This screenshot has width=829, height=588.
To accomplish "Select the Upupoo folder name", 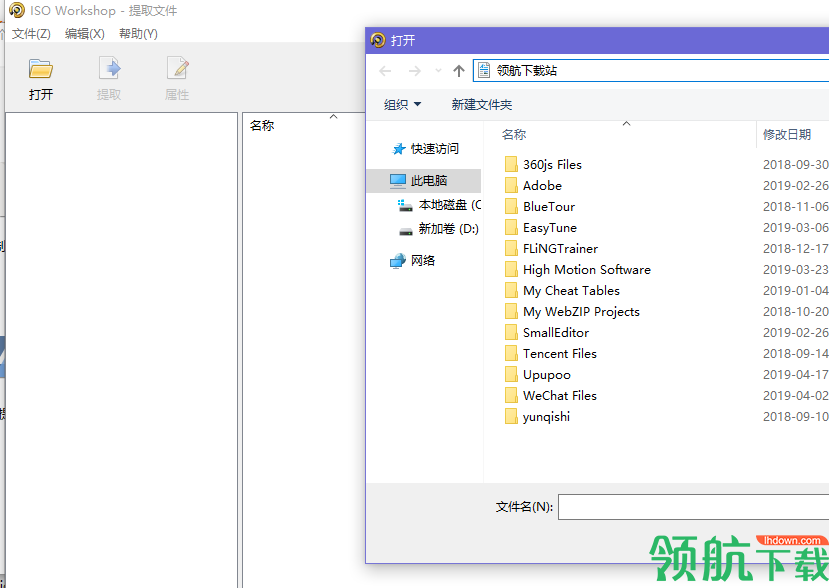I will click(x=547, y=375).
